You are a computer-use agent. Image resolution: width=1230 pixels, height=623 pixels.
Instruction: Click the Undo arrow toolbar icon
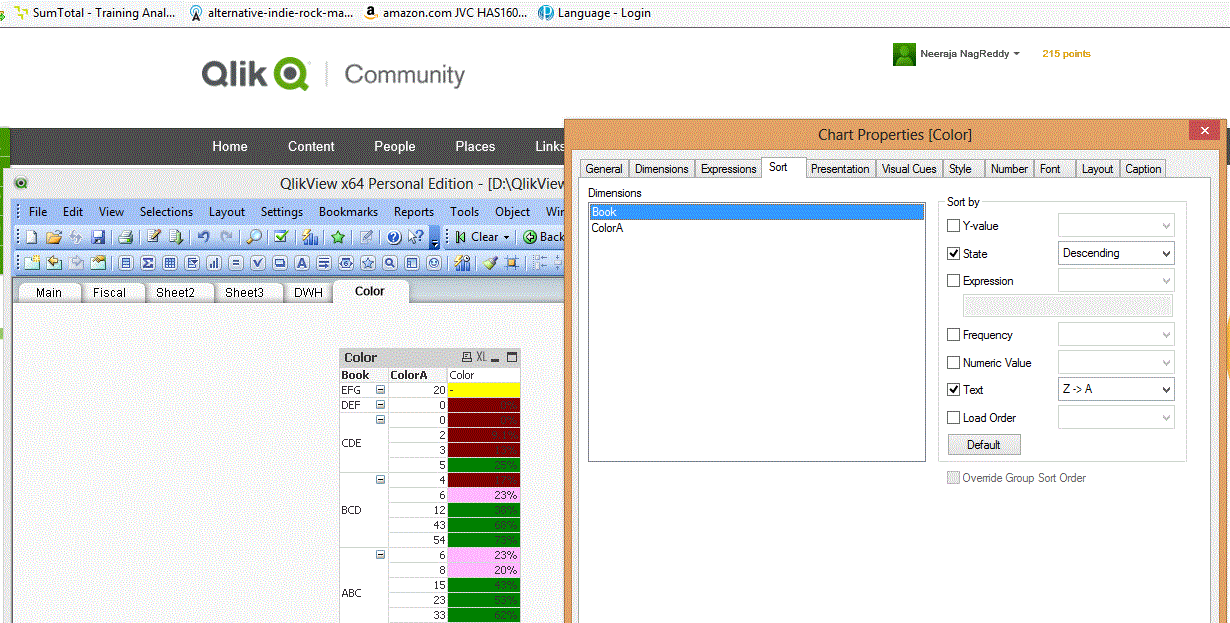[x=203, y=237]
